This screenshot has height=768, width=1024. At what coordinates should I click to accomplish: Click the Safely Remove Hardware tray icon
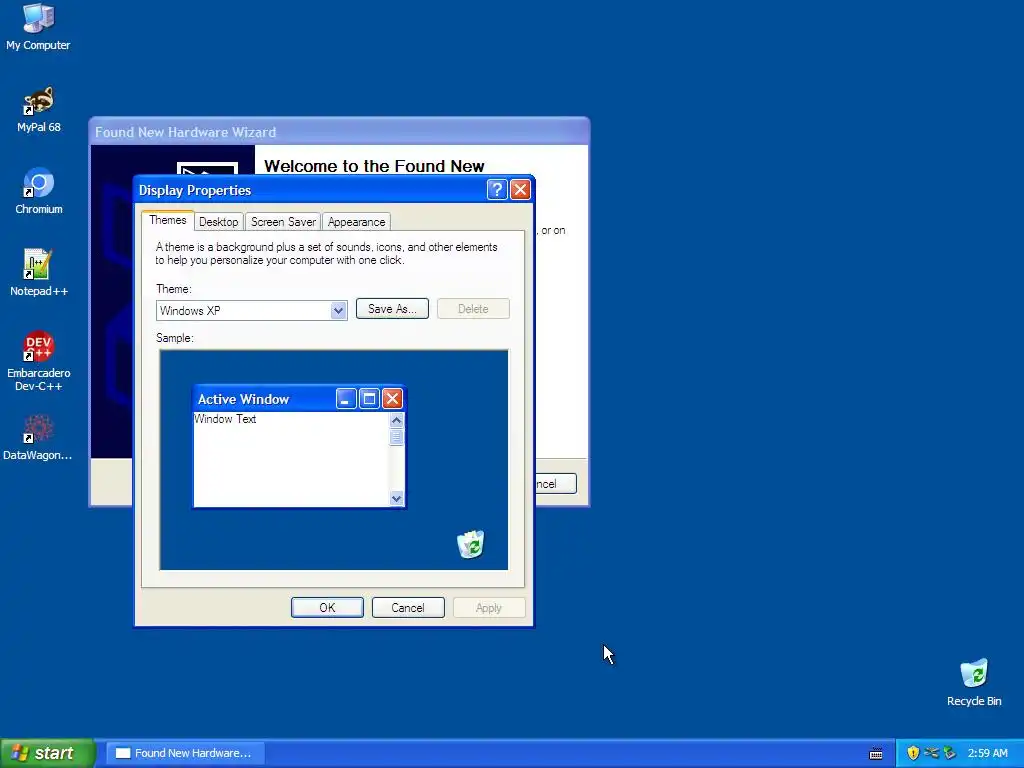[949, 753]
